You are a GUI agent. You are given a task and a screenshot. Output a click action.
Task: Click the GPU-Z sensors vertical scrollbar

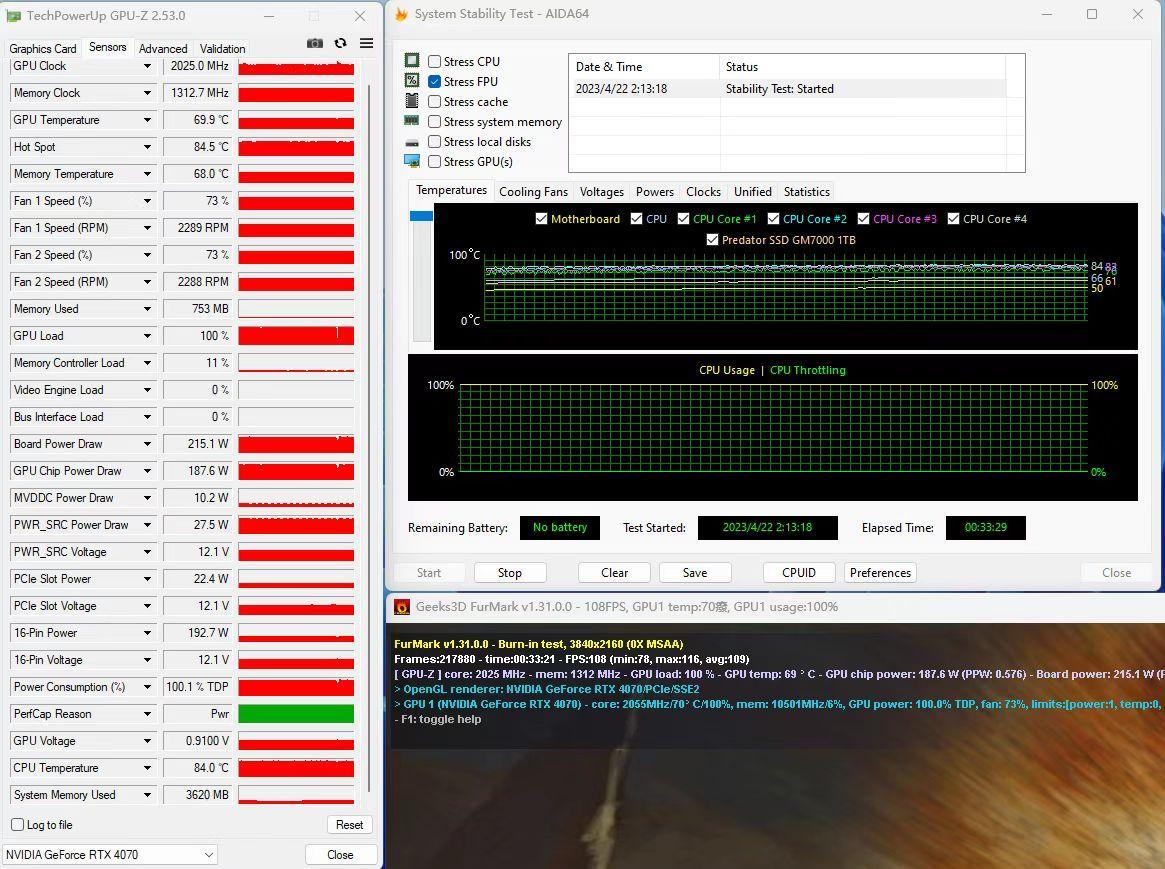tap(370, 438)
